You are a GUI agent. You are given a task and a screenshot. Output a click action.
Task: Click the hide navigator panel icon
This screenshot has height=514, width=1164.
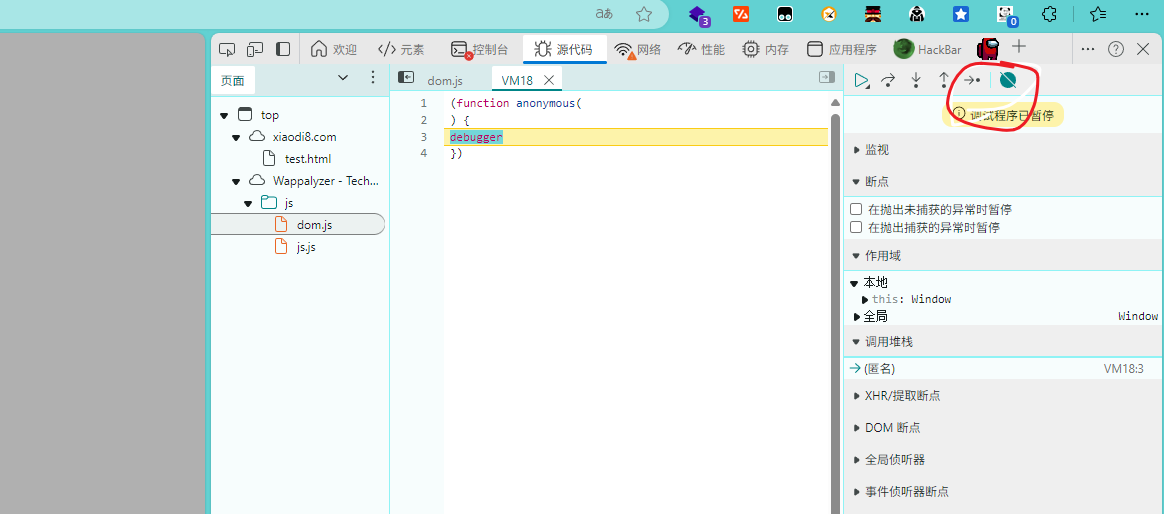[405, 77]
